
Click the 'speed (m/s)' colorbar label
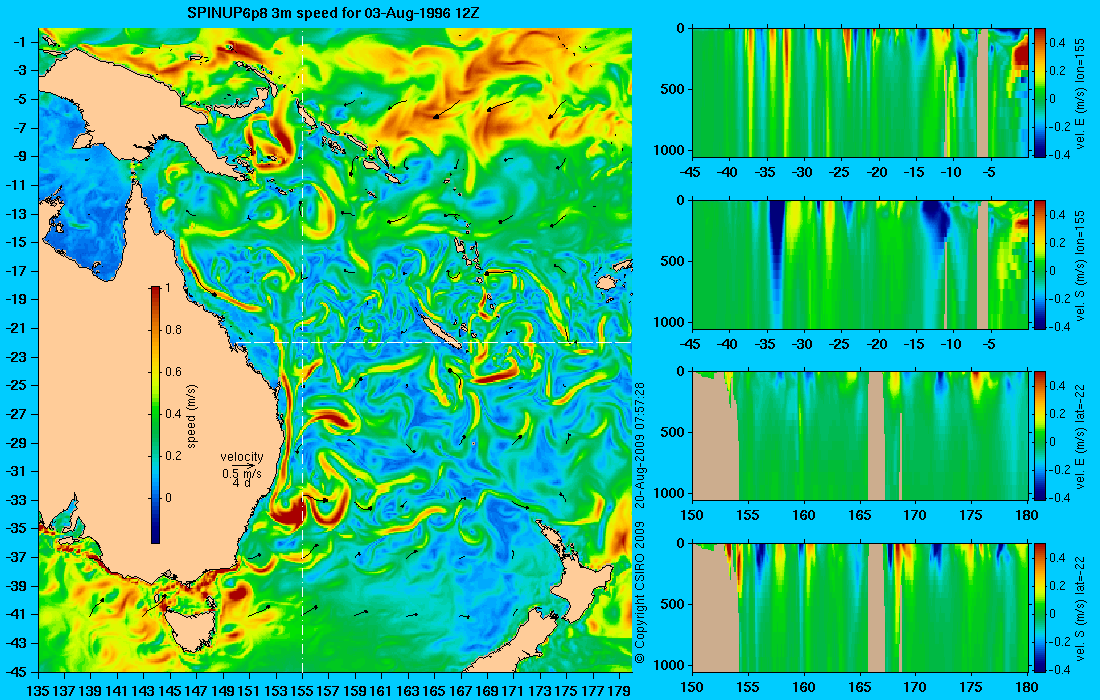tap(192, 415)
